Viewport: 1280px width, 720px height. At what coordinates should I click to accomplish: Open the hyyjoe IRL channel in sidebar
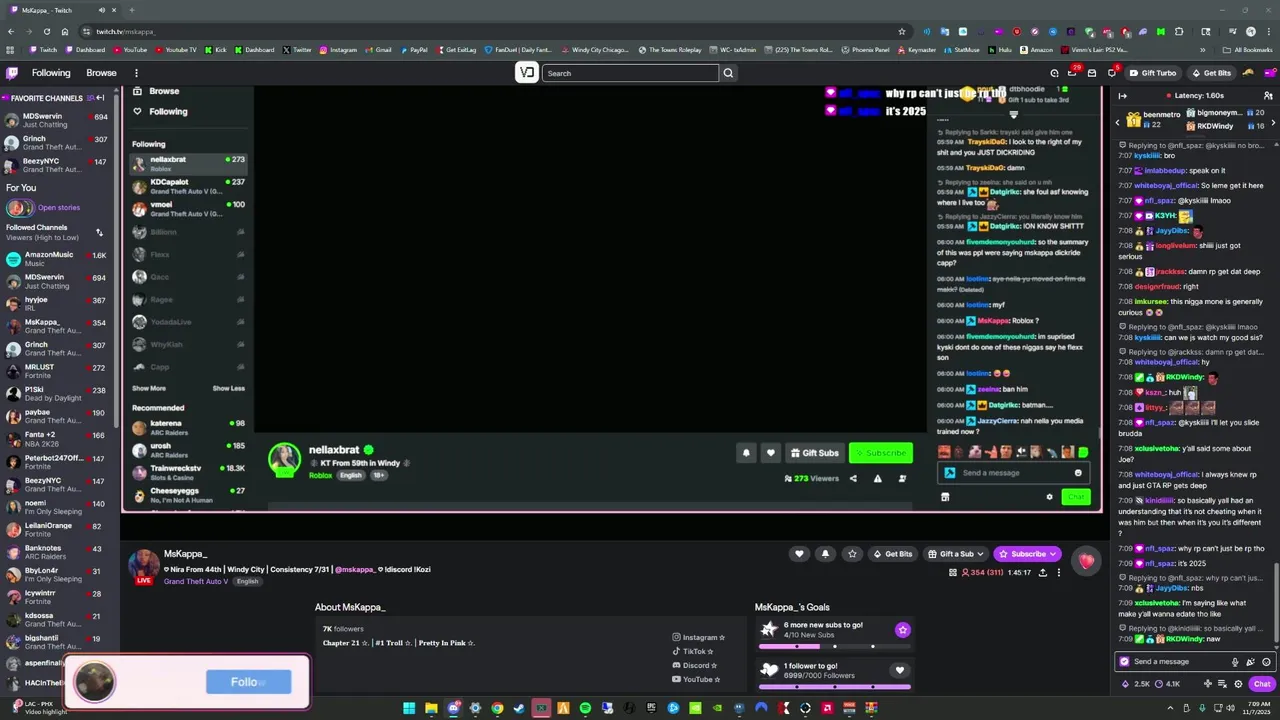click(58, 304)
